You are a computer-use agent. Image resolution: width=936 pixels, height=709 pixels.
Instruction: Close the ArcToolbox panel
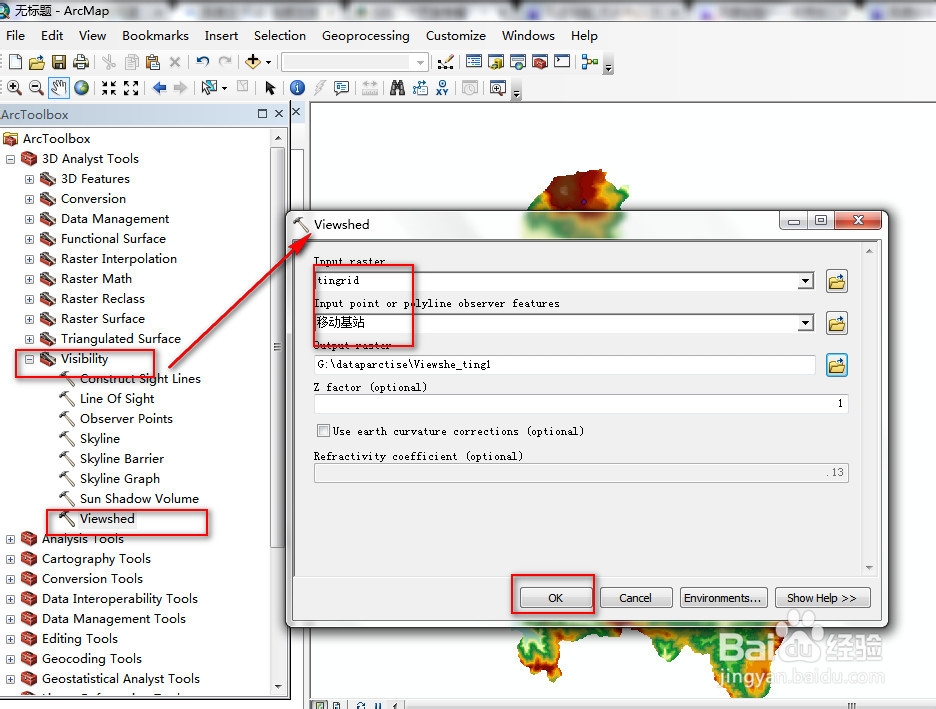(x=279, y=113)
